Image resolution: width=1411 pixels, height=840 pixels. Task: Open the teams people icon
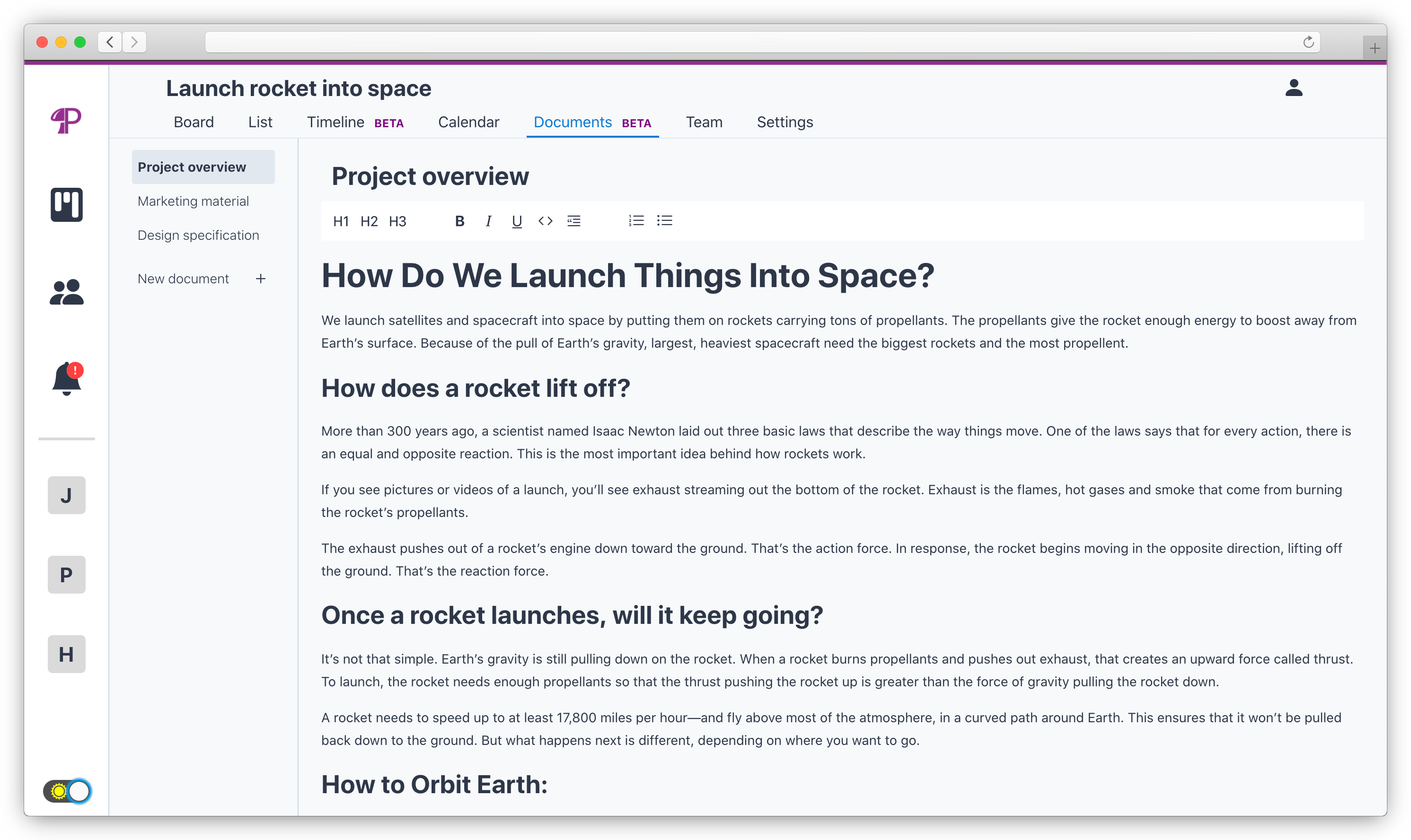(67, 292)
